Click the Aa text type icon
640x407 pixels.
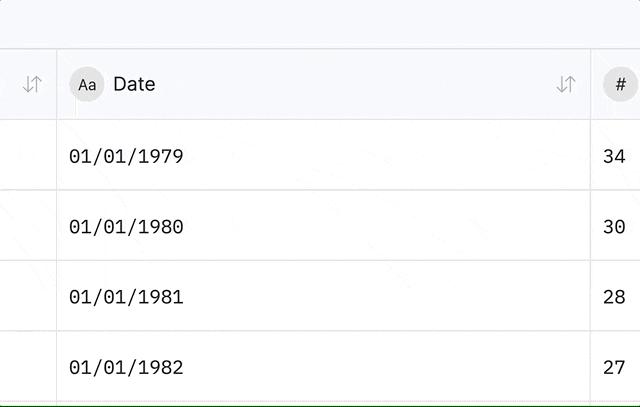[x=87, y=85]
